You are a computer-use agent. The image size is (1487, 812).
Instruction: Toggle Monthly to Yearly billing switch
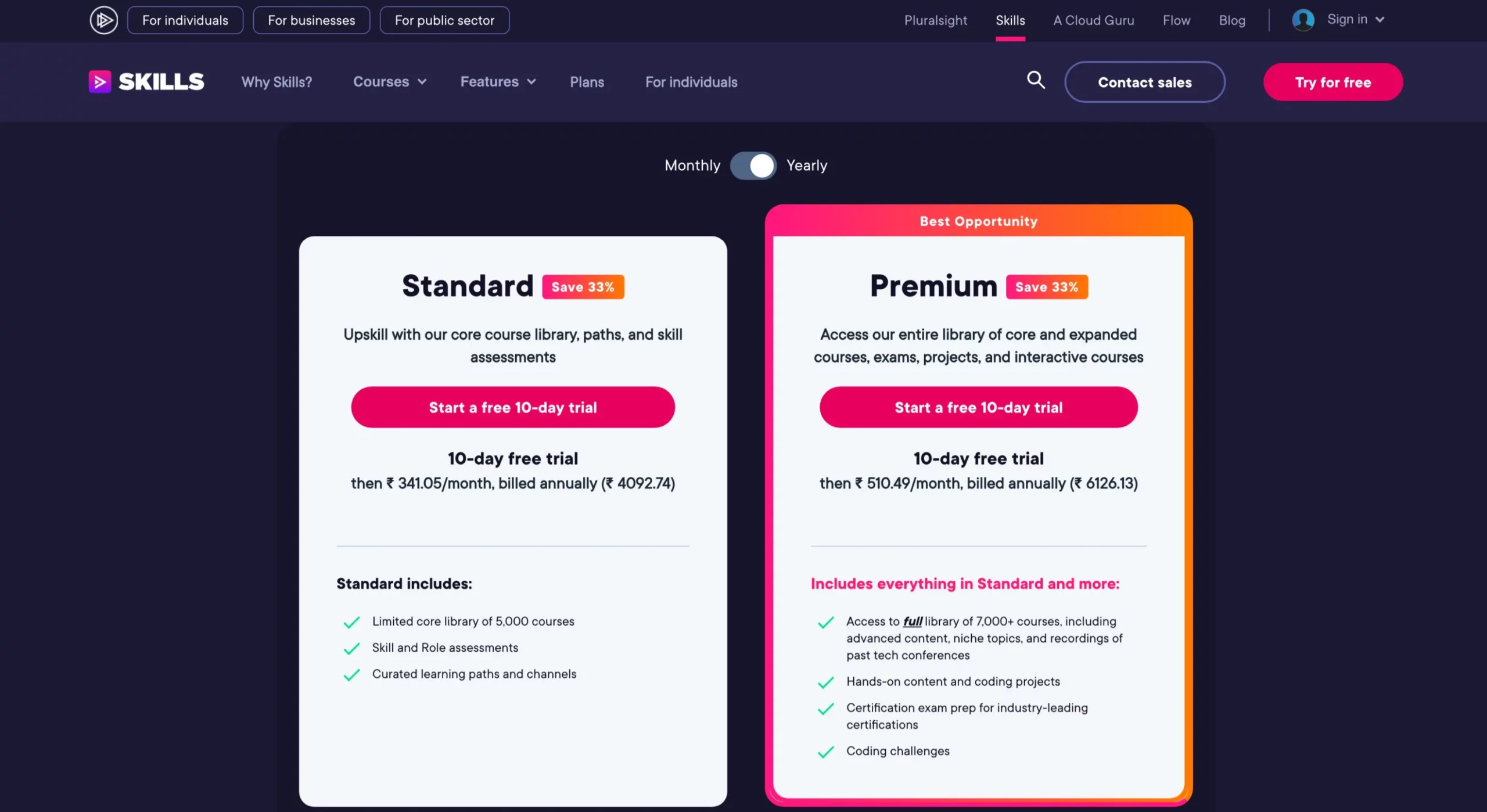click(x=753, y=165)
